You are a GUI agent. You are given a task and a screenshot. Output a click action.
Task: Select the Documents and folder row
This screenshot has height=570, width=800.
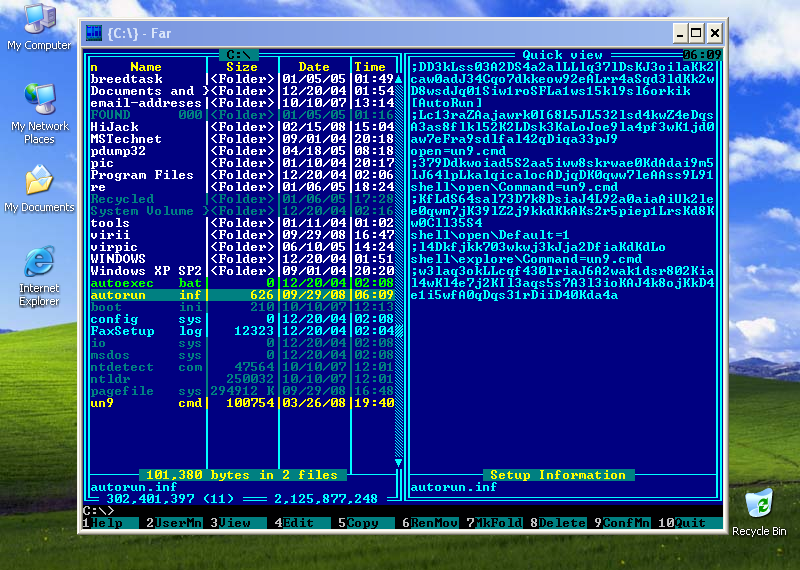242,91
